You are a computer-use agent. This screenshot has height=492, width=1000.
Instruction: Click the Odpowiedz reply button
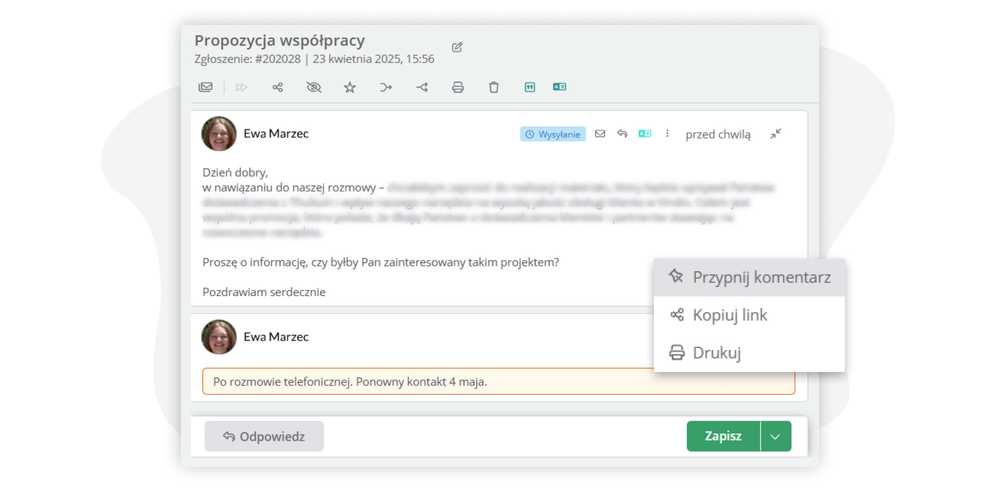click(264, 436)
